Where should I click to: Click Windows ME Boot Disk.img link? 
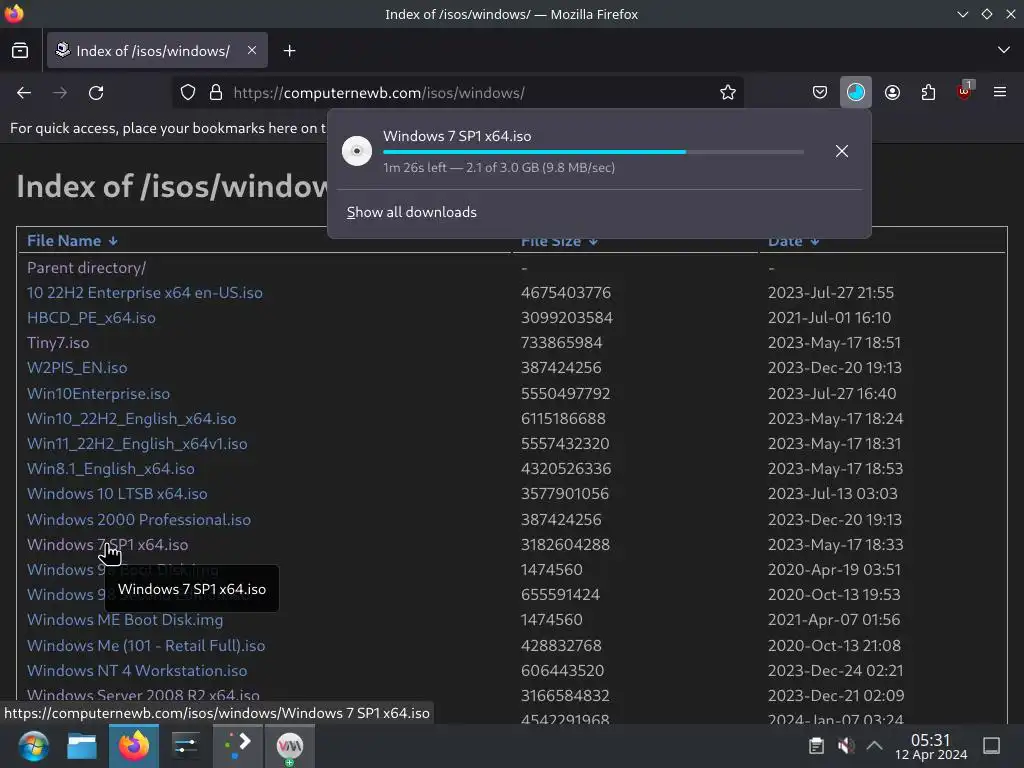pyautogui.click(x=125, y=620)
